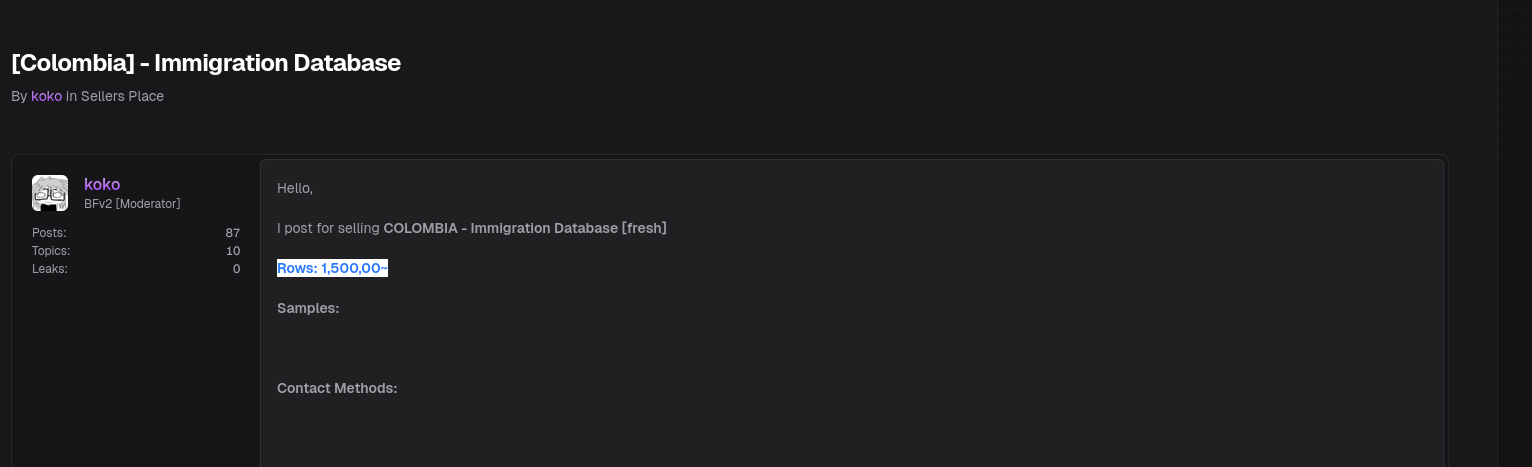Click the Samples: heading in the post

[x=308, y=308]
